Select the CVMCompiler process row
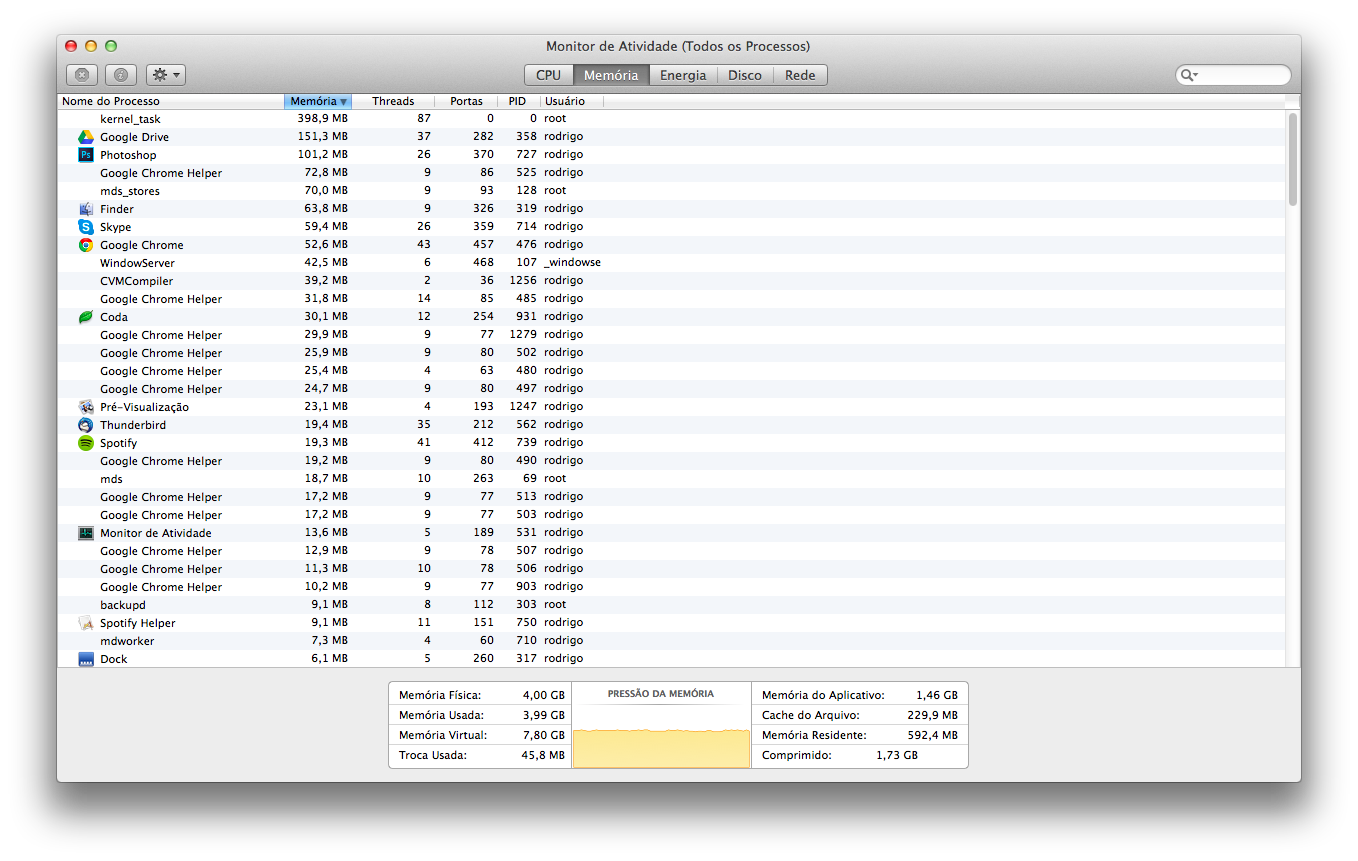 click(671, 281)
